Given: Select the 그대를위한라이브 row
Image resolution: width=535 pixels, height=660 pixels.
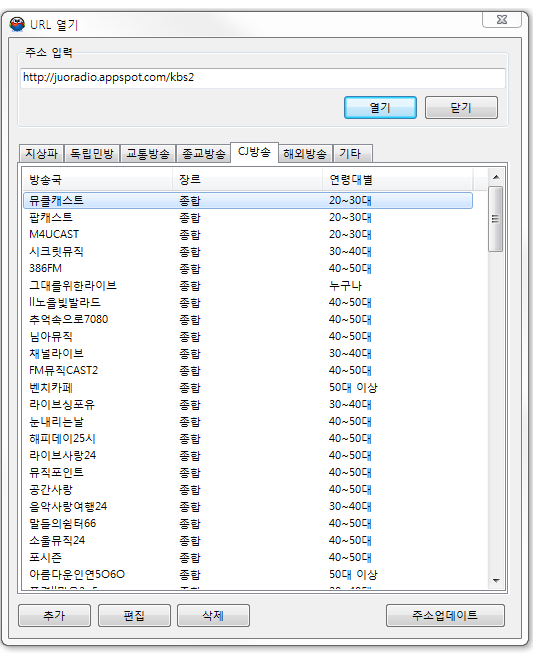Looking at the screenshot, I should pos(248,285).
